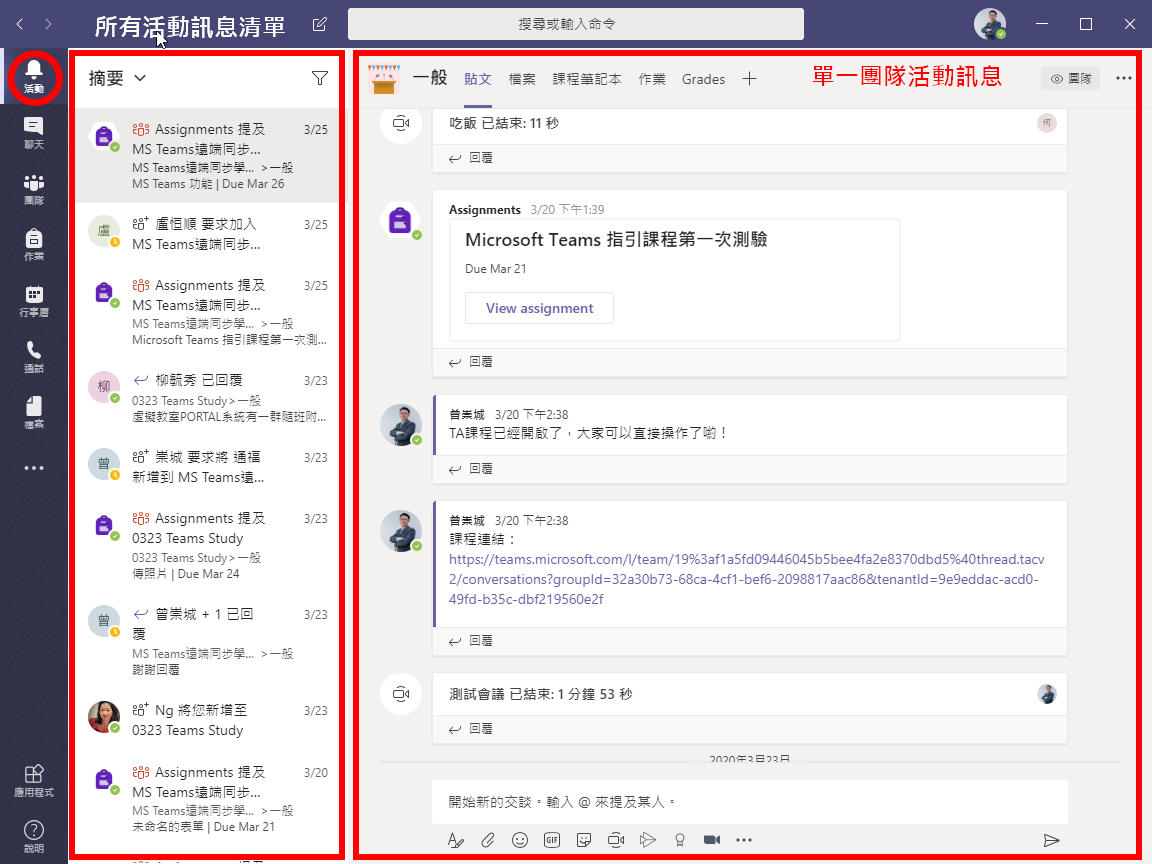The height and width of the screenshot is (864, 1152).
Task: Switch to the 課程筆記本 tab
Action: (587, 79)
